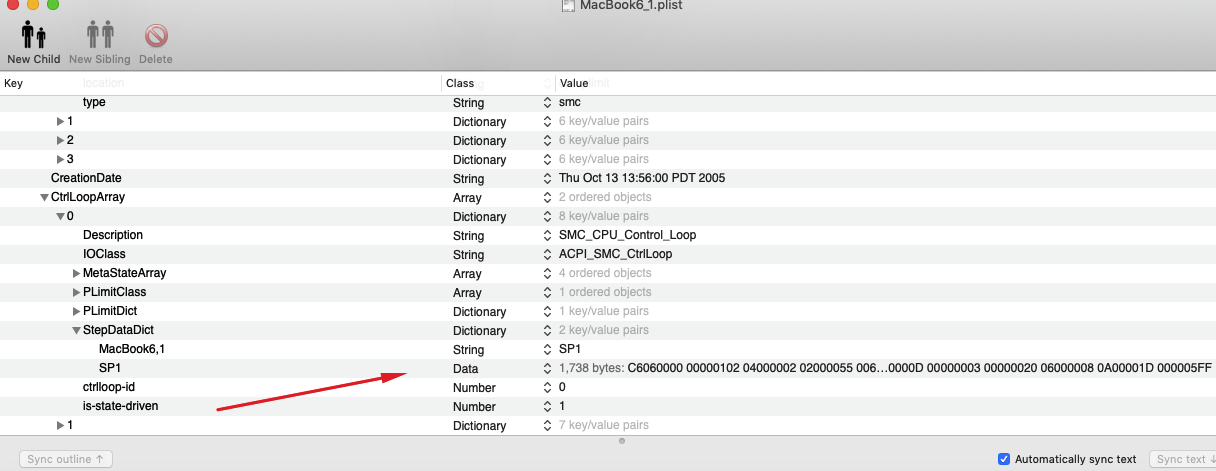
Task: Click the MacBook6_1.plist window title
Action: (x=631, y=6)
